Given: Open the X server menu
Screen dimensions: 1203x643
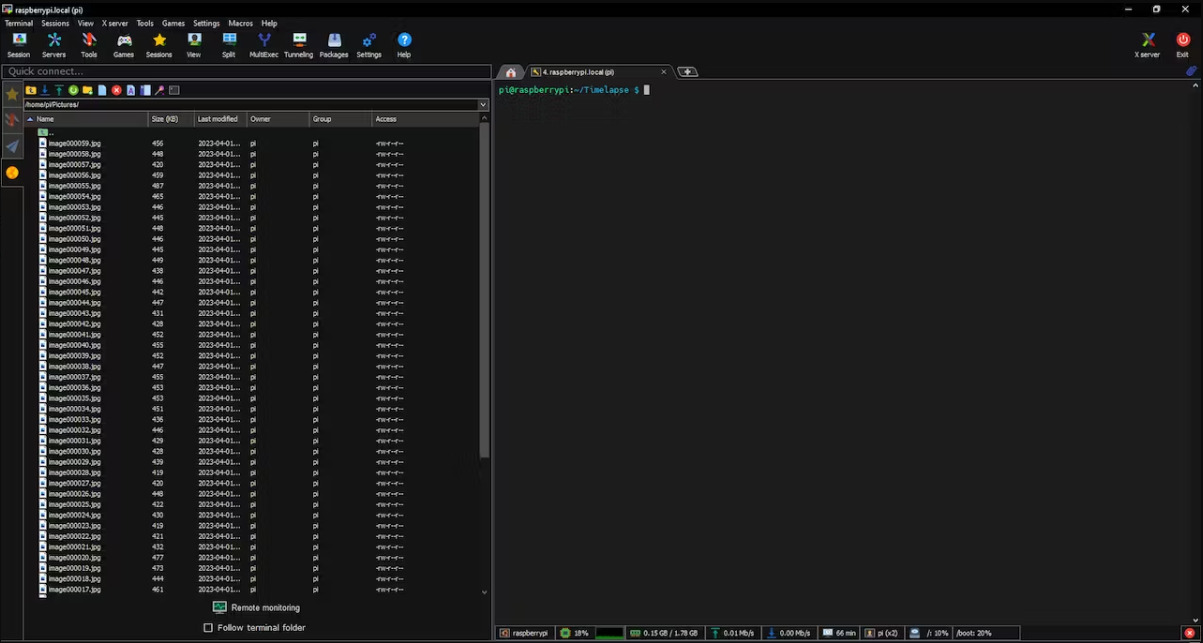Looking at the screenshot, I should [115, 23].
